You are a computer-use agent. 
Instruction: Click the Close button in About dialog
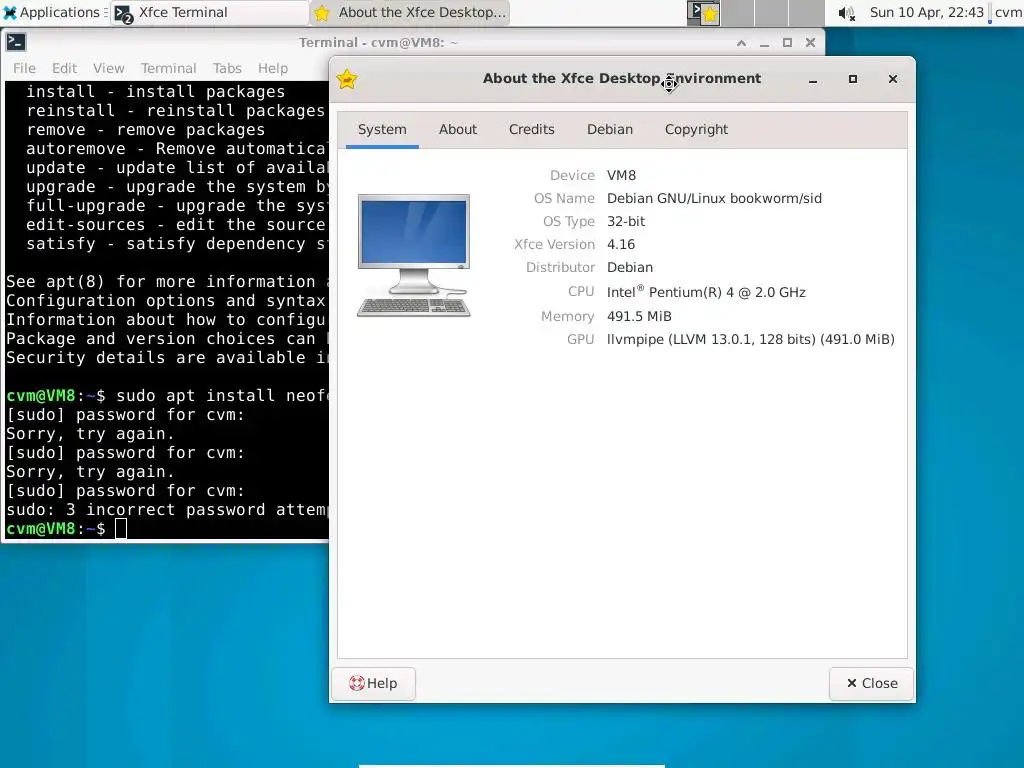click(x=871, y=683)
